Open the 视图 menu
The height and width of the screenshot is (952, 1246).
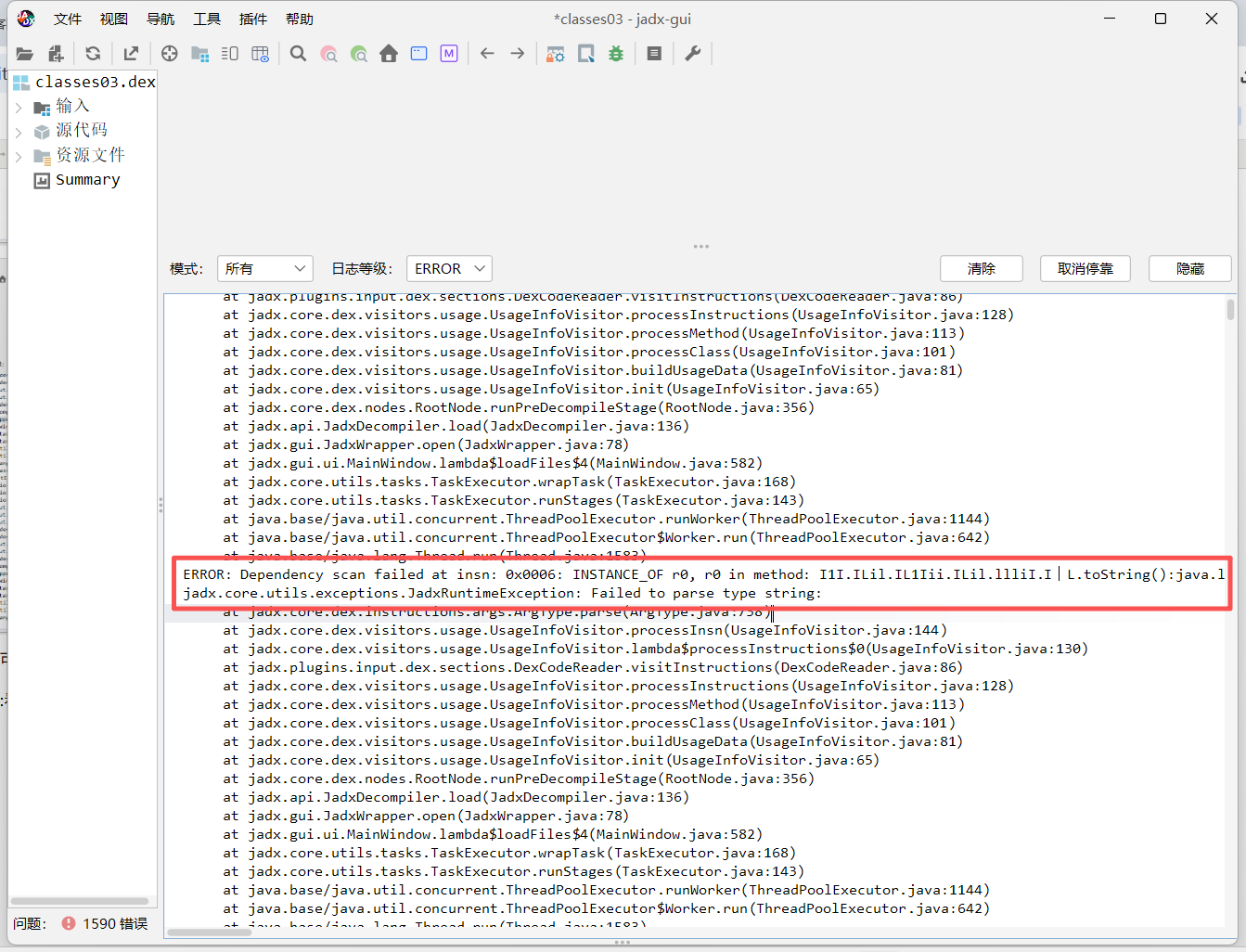tap(113, 19)
